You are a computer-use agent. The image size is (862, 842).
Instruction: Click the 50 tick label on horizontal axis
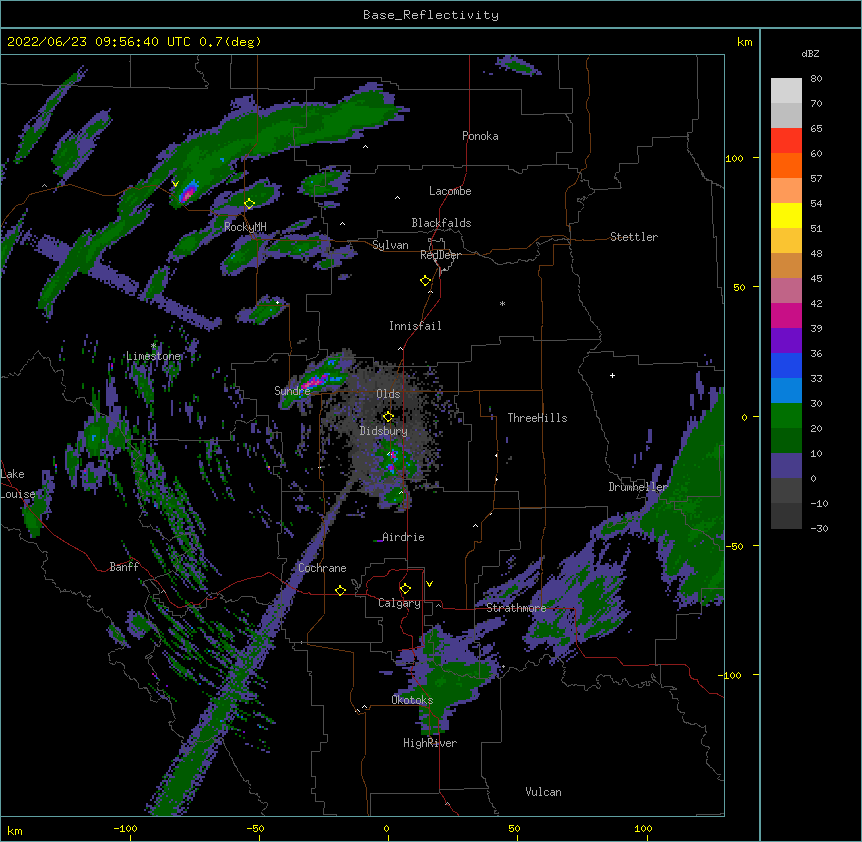coord(514,828)
